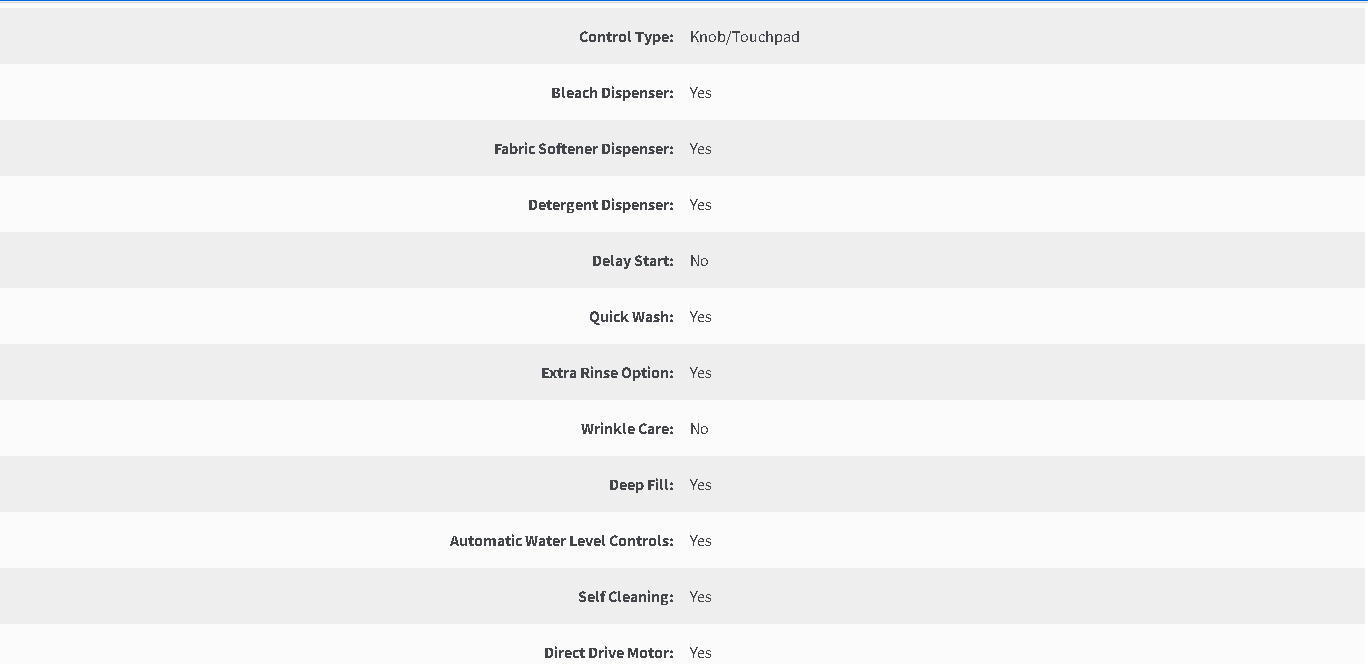The width and height of the screenshot is (1368, 664).
Task: Click the Control Type label
Action: click(x=626, y=37)
